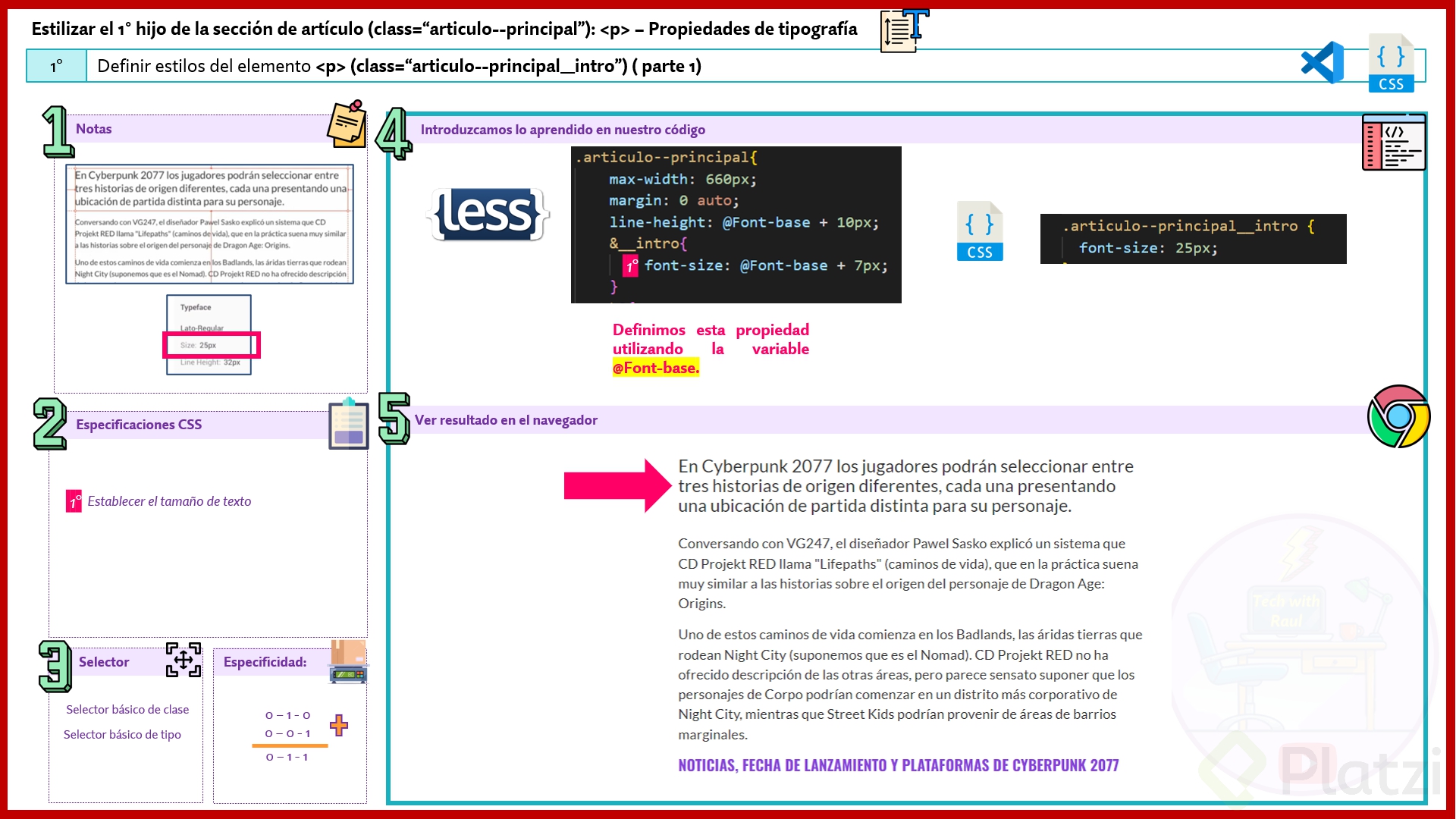This screenshot has width=1456, height=819.
Task: Click the CSS file icon in header
Action: pyautogui.click(x=1391, y=63)
